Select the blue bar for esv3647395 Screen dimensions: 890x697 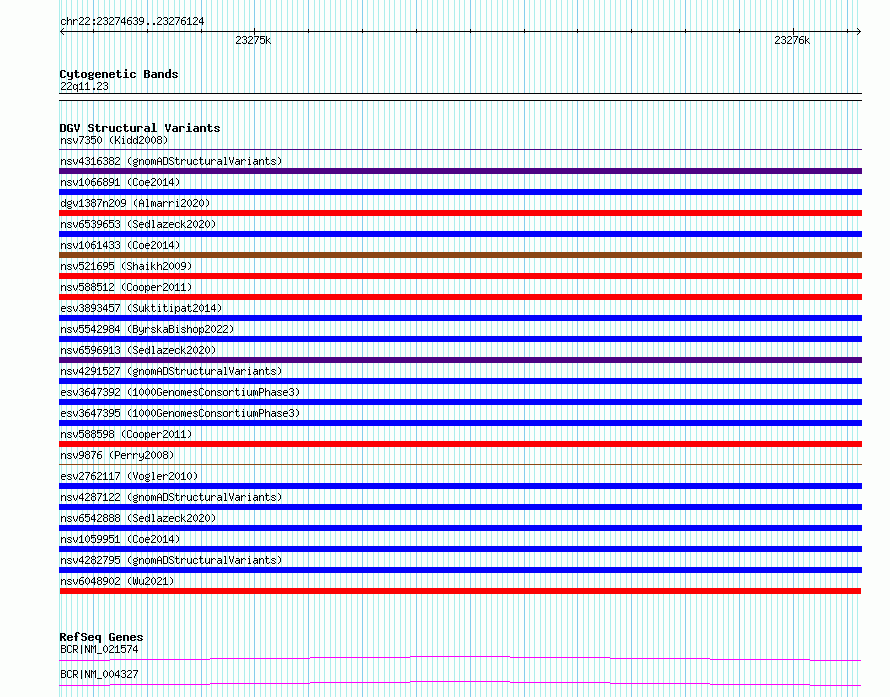tap(460, 423)
